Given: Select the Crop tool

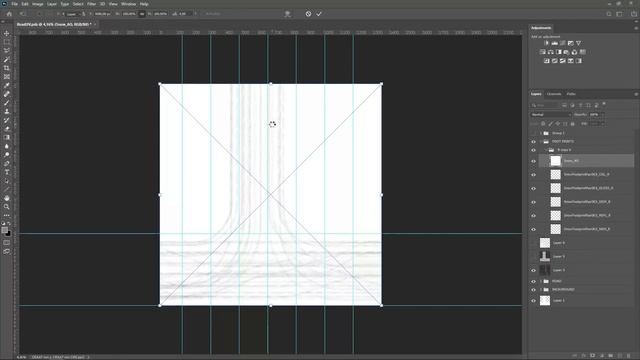Looking at the screenshot, I should pyautogui.click(x=7, y=68).
